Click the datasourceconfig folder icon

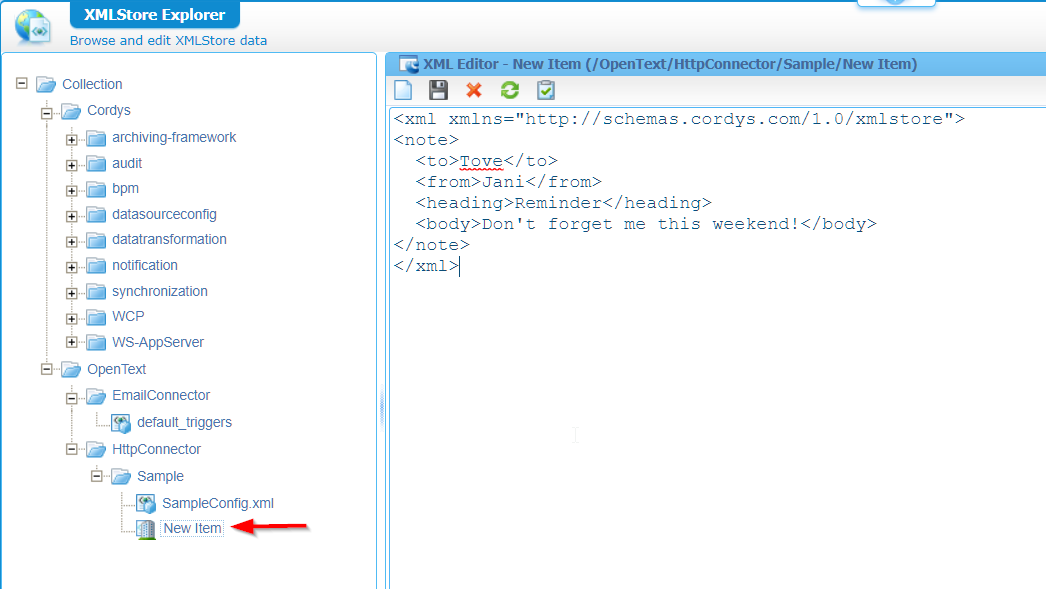(96, 215)
